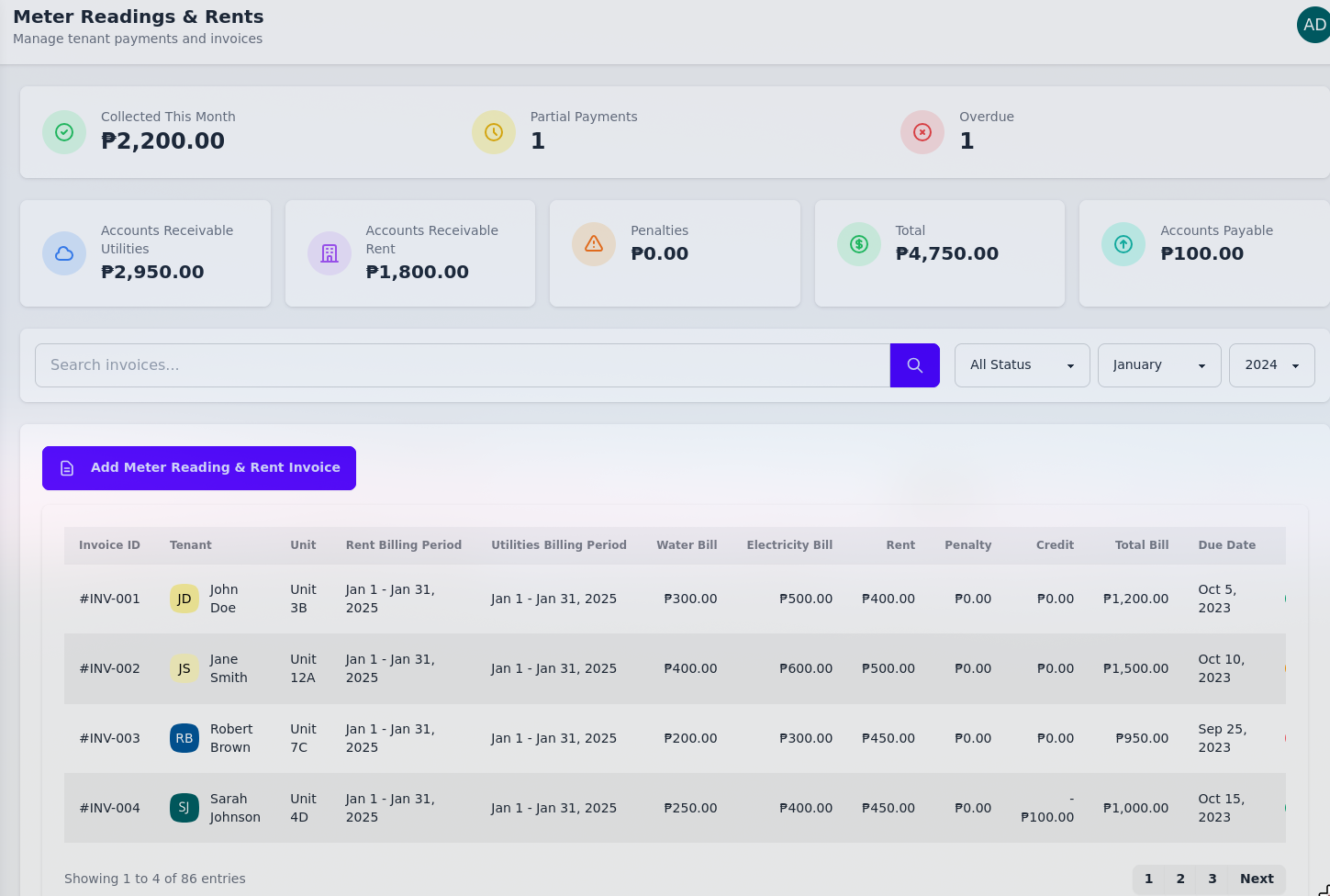Open the All Status filter dropdown
The width and height of the screenshot is (1330, 896).
click(1022, 364)
